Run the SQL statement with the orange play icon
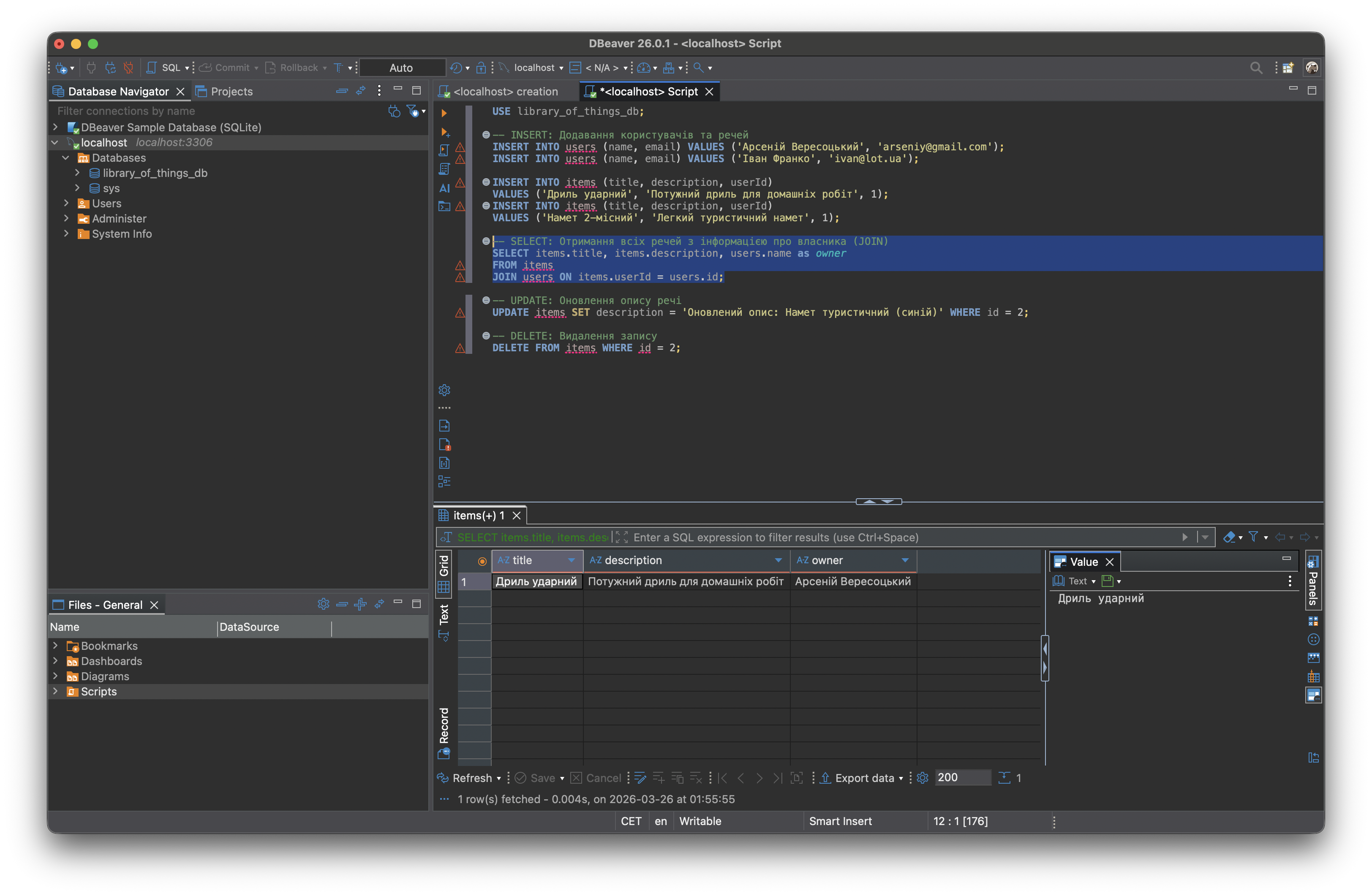Screen dimensions: 1372x896 click(444, 113)
